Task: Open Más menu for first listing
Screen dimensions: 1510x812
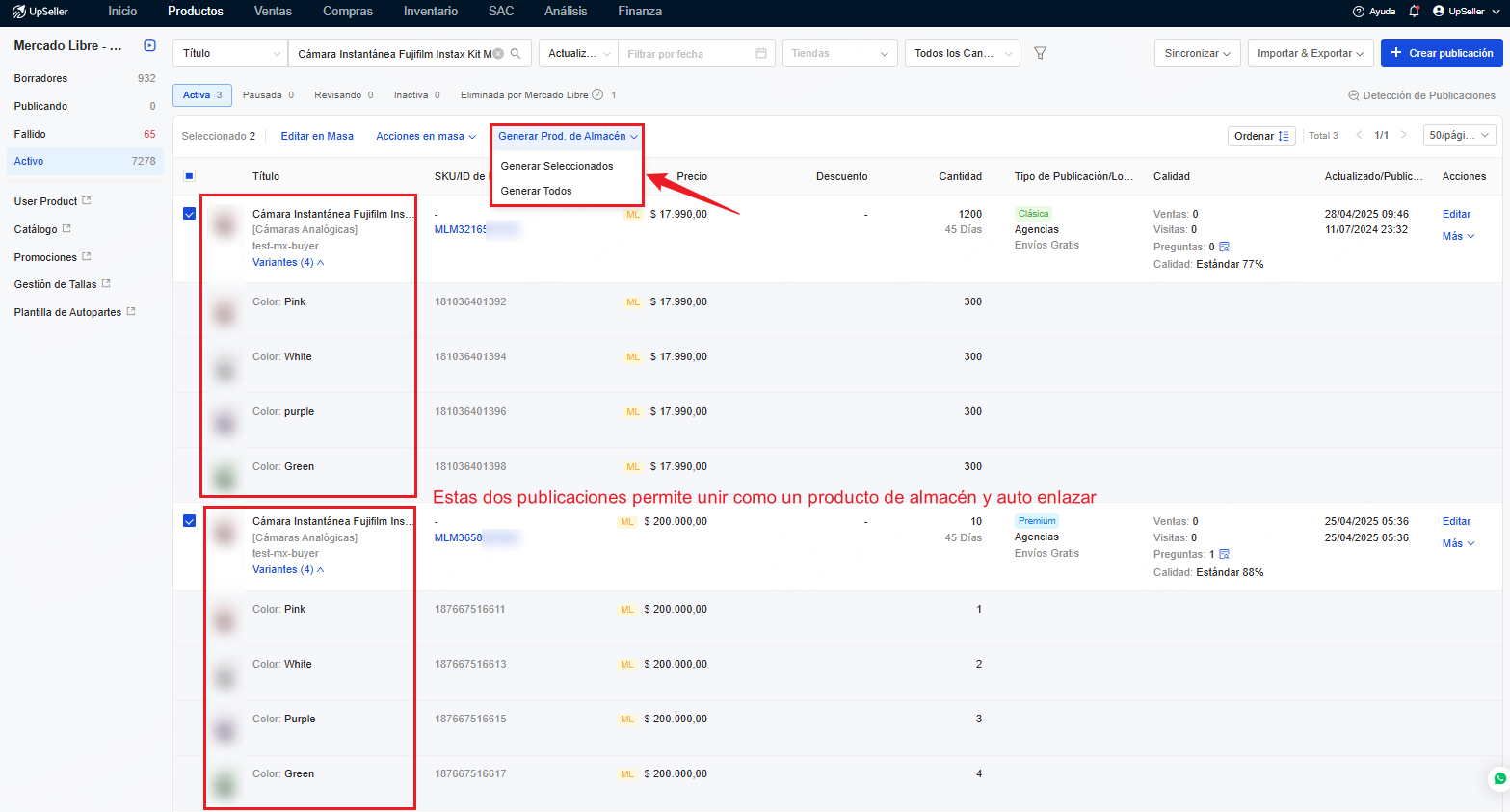Action: (x=1458, y=236)
